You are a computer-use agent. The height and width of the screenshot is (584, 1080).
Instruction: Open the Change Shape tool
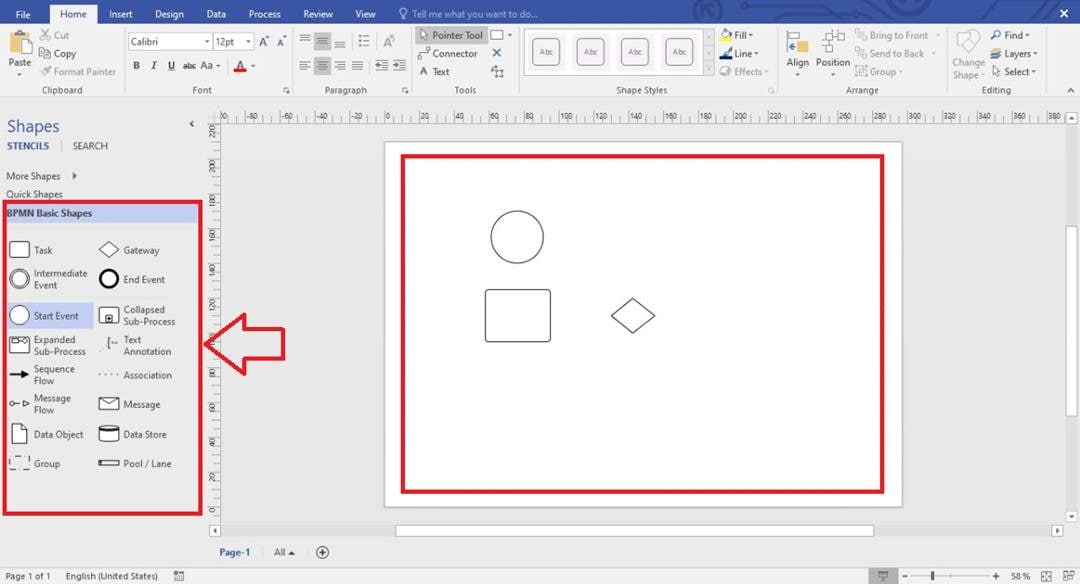pyautogui.click(x=967, y=55)
